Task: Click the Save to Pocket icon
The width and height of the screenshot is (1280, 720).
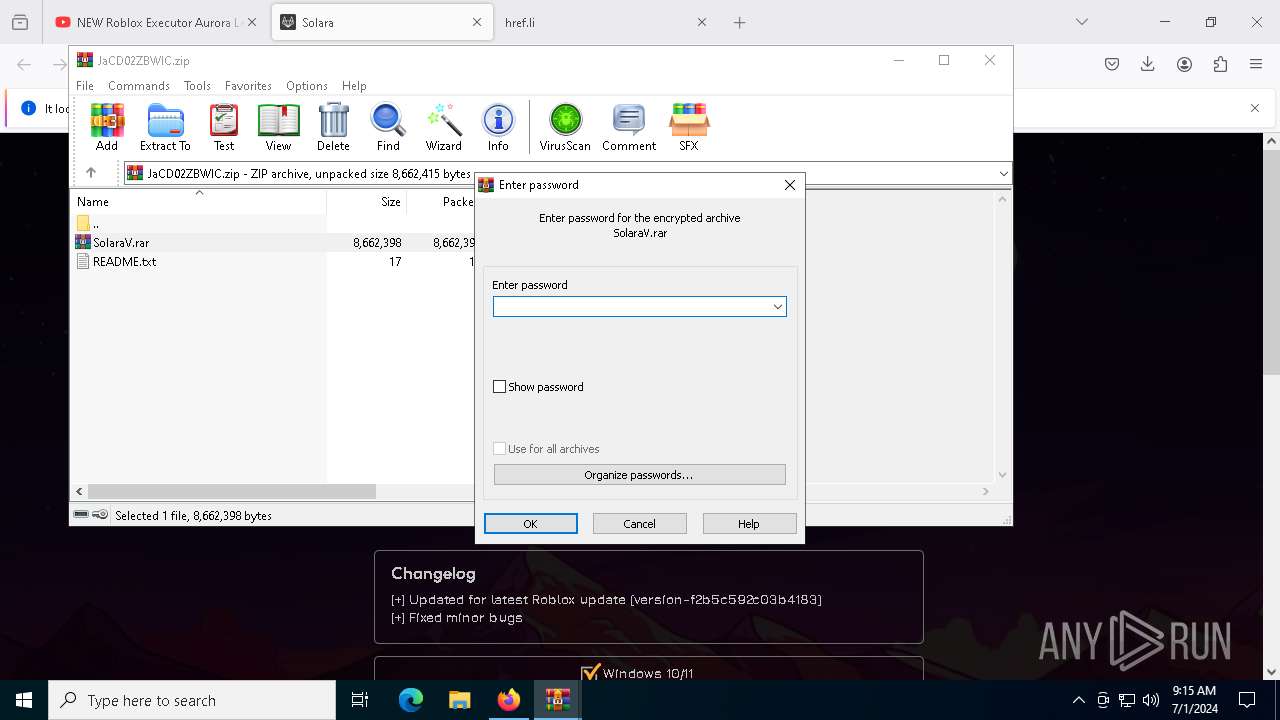Action: (x=1112, y=64)
